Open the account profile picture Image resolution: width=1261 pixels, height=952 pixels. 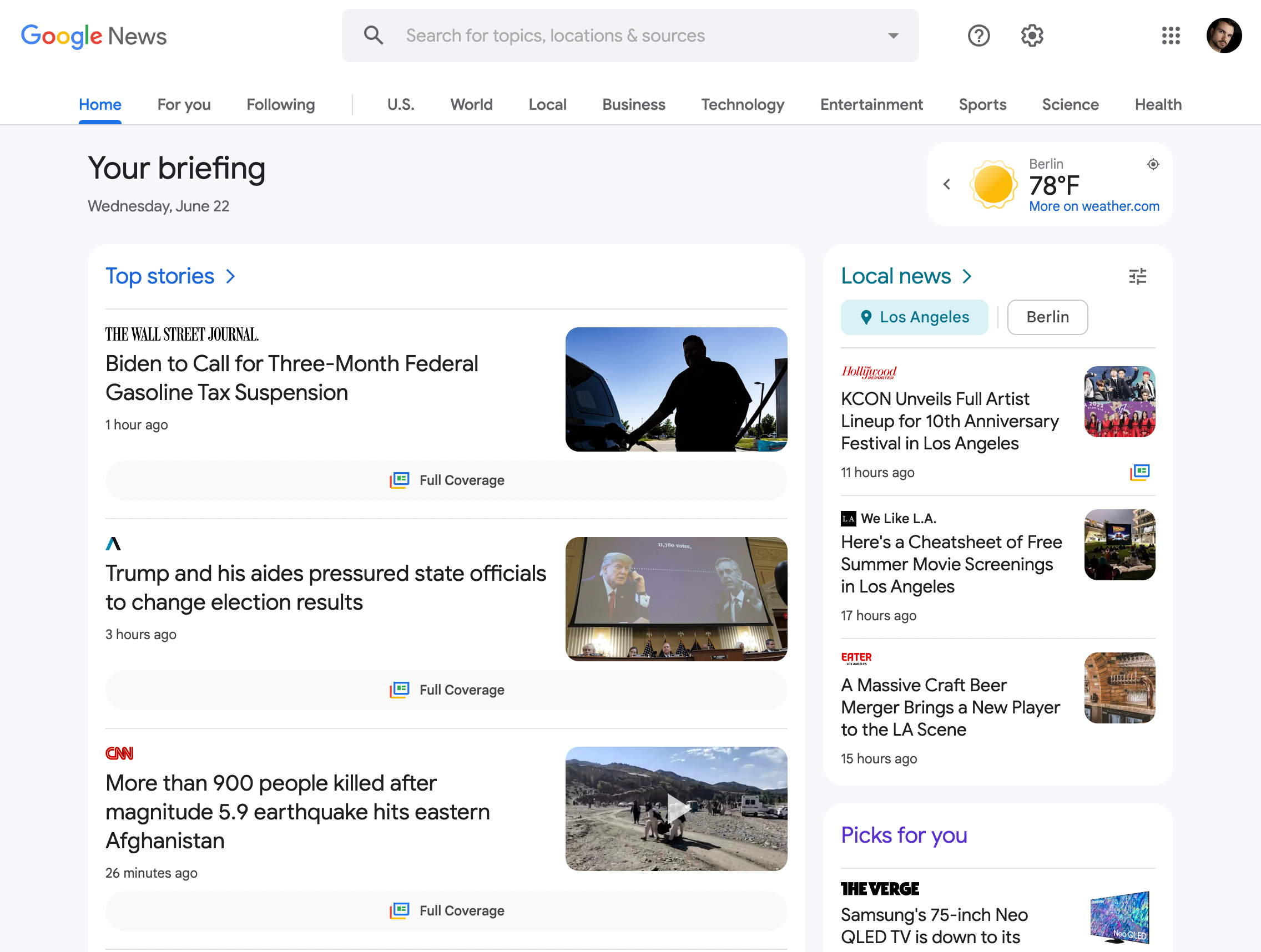point(1223,36)
